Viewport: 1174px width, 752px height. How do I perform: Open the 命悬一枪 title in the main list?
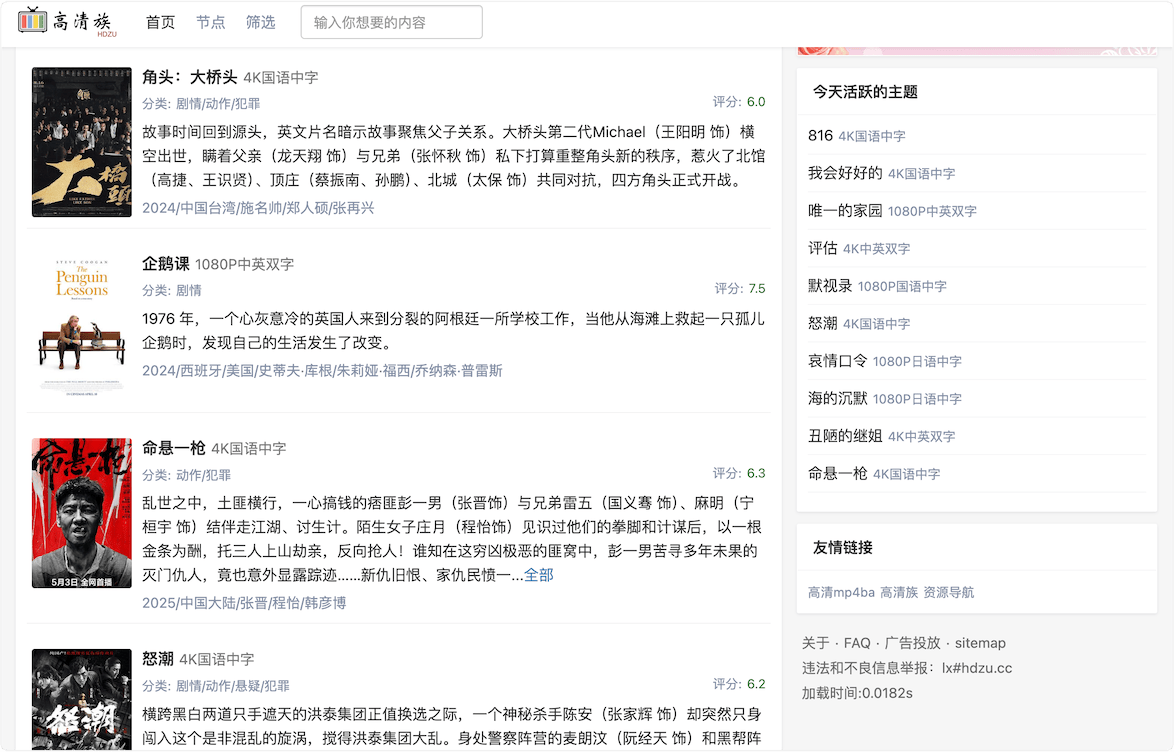coord(174,448)
